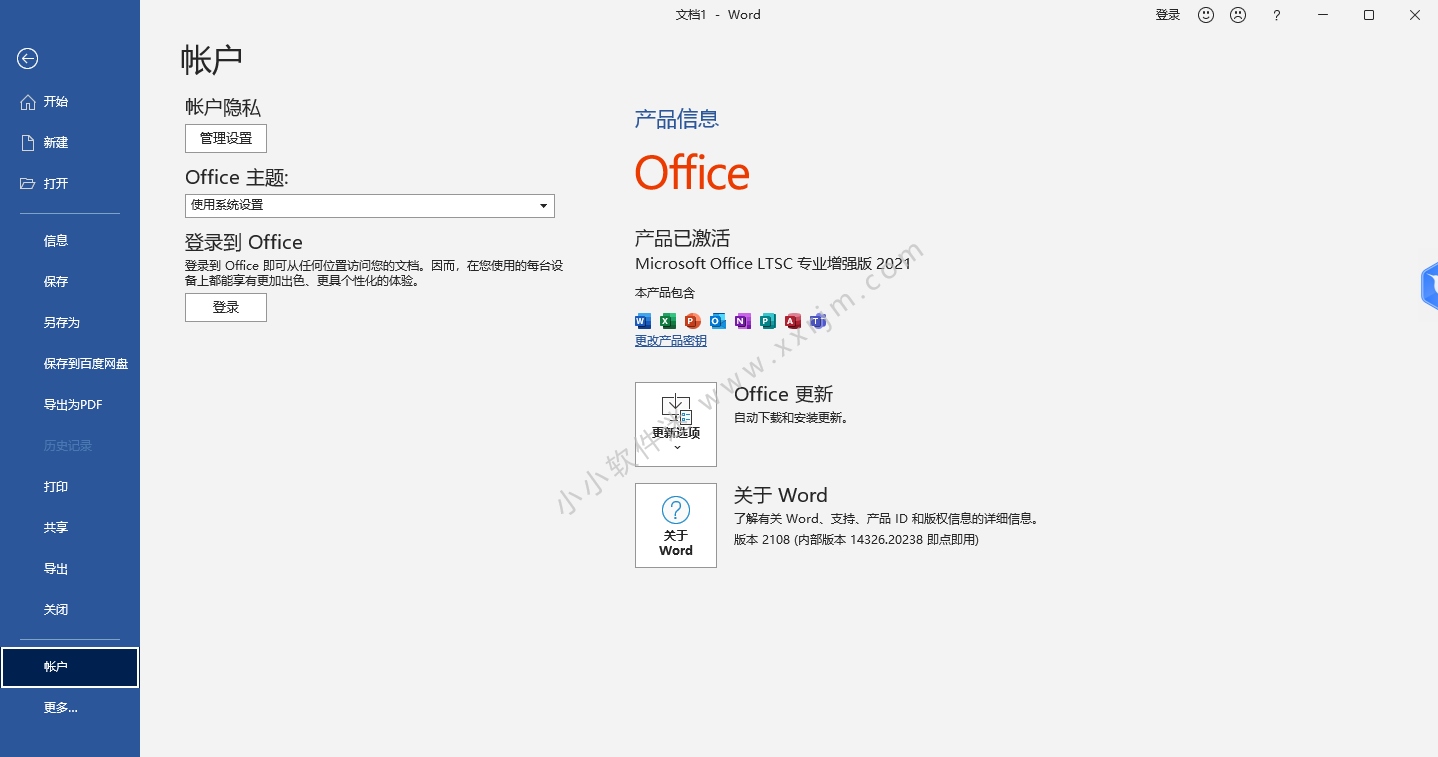Click the Outlook app icon under 本产品包含
1438x757 pixels.
718,321
